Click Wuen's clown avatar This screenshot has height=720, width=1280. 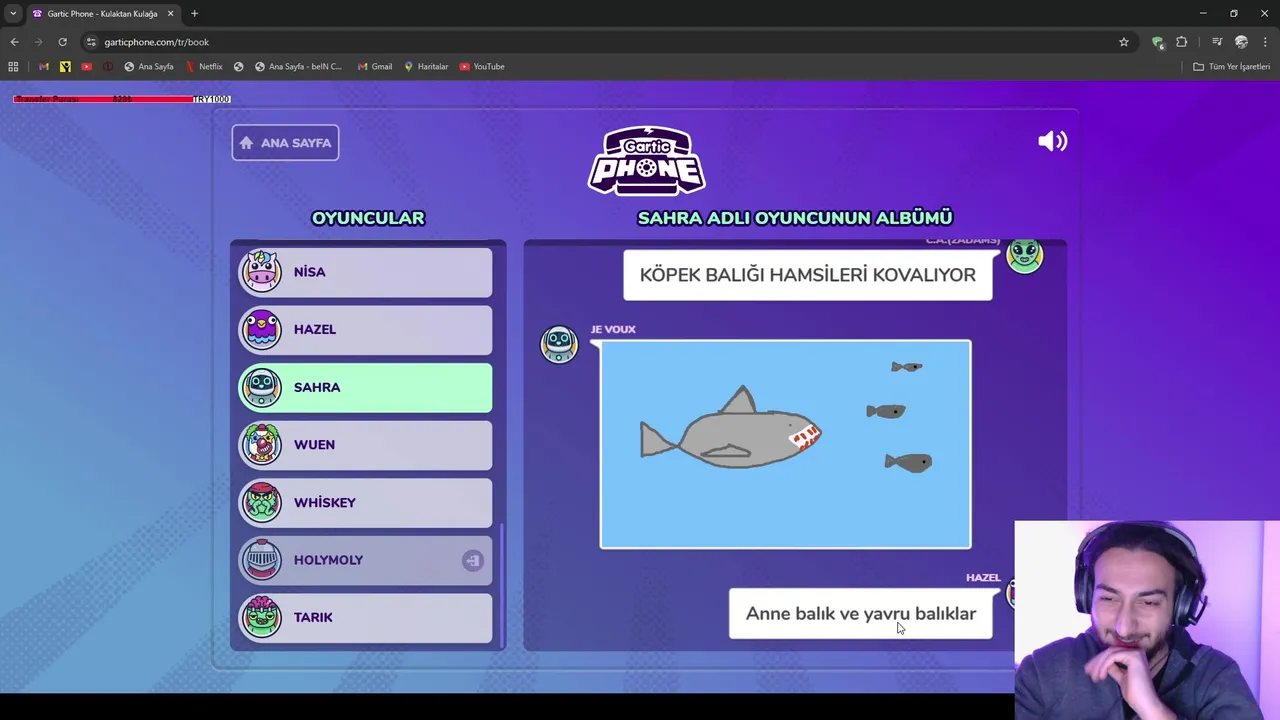(x=261, y=445)
